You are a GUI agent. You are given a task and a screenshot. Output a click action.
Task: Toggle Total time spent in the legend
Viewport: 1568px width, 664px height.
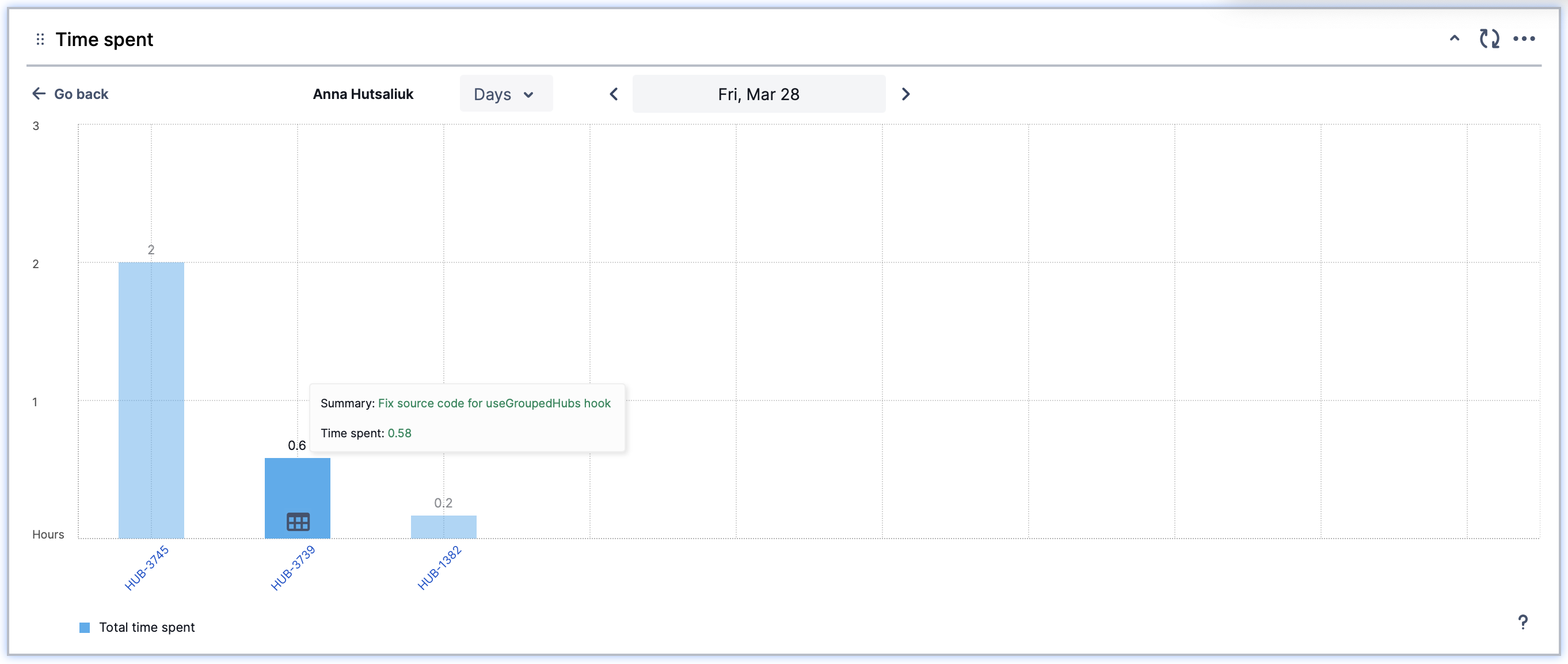click(147, 627)
